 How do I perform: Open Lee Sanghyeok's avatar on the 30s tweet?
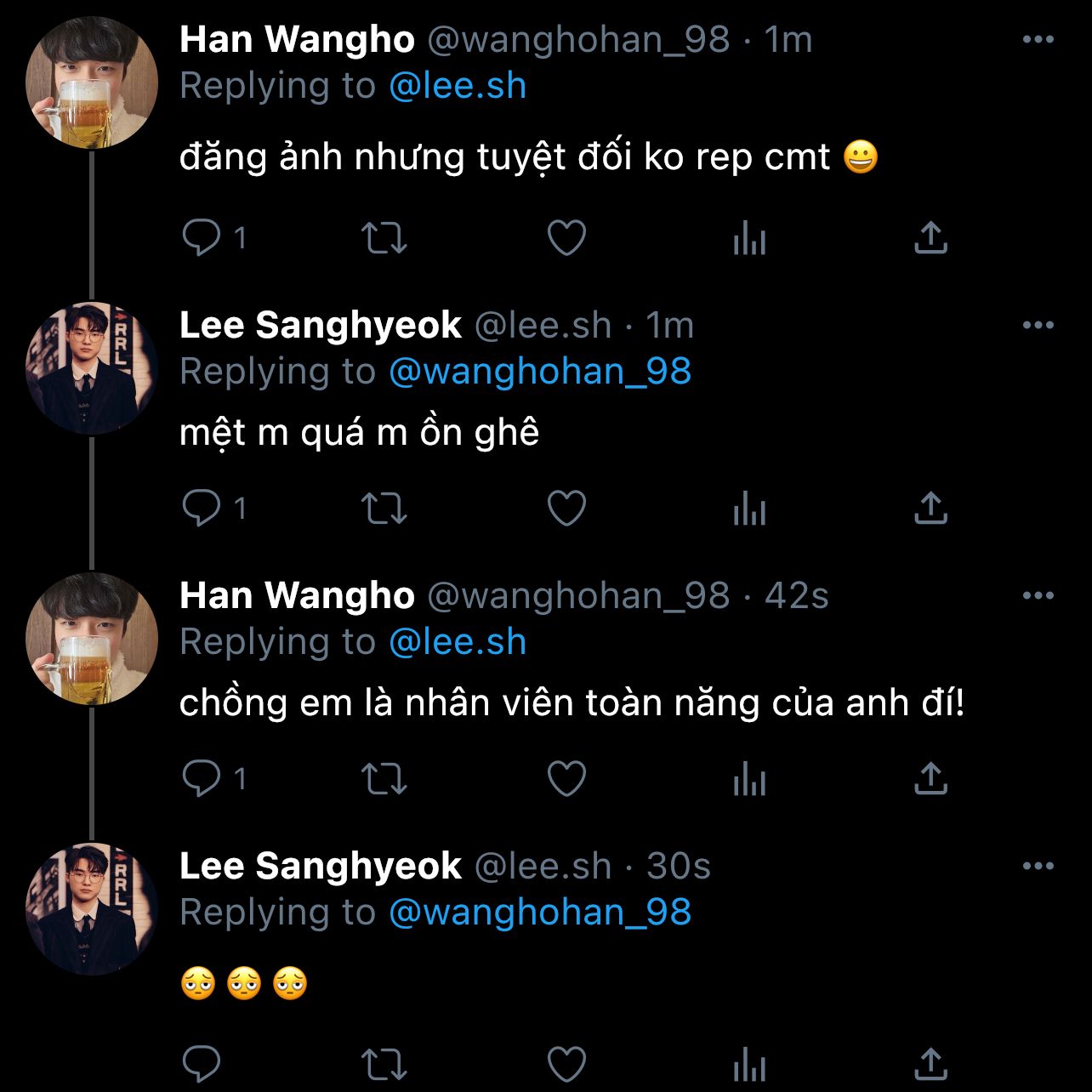[x=91, y=909]
